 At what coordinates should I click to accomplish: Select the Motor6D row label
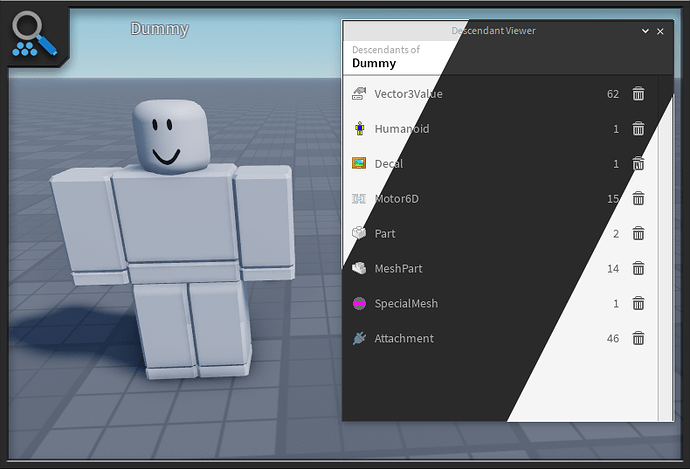(396, 198)
